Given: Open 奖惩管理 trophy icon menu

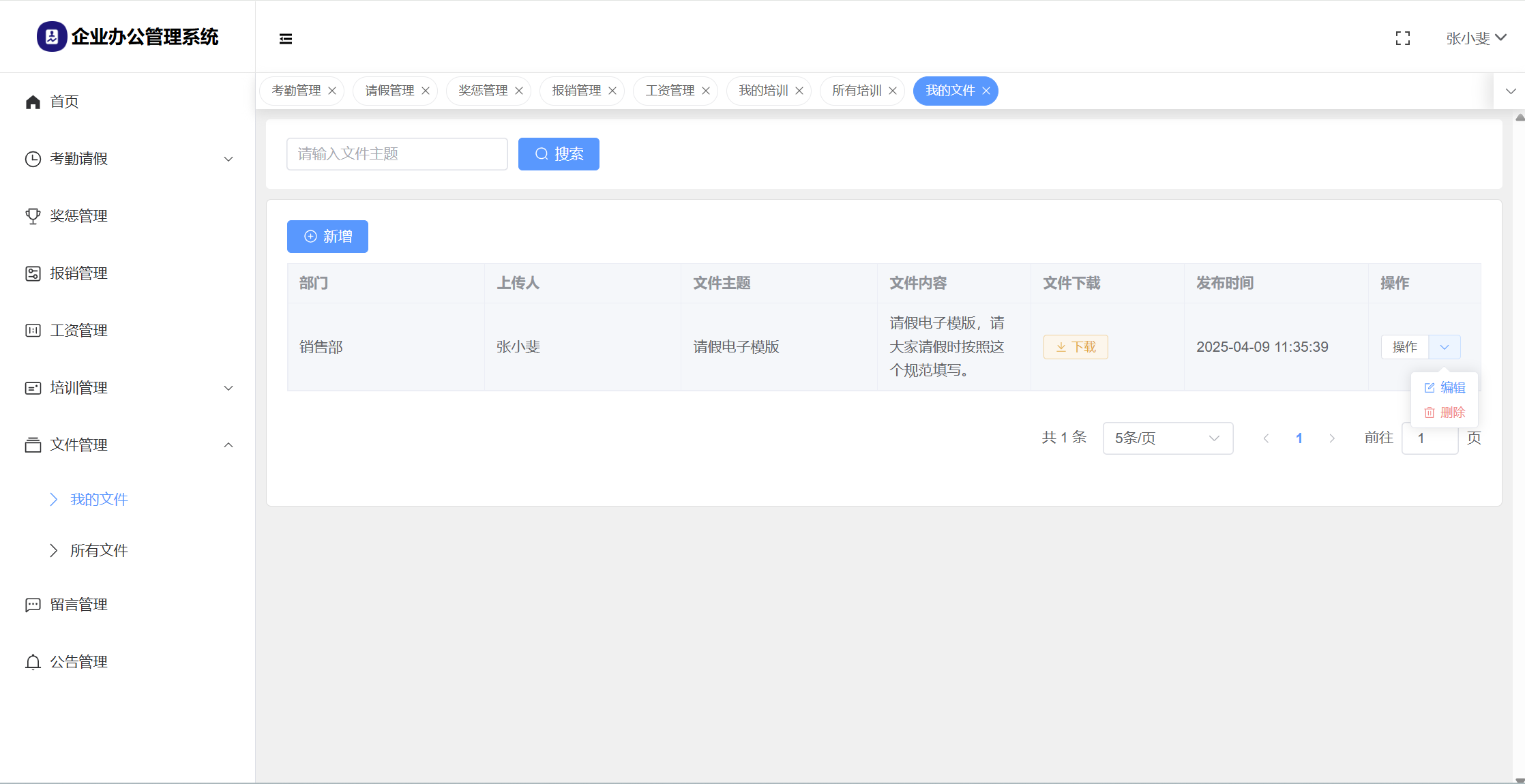Looking at the screenshot, I should click(x=33, y=216).
